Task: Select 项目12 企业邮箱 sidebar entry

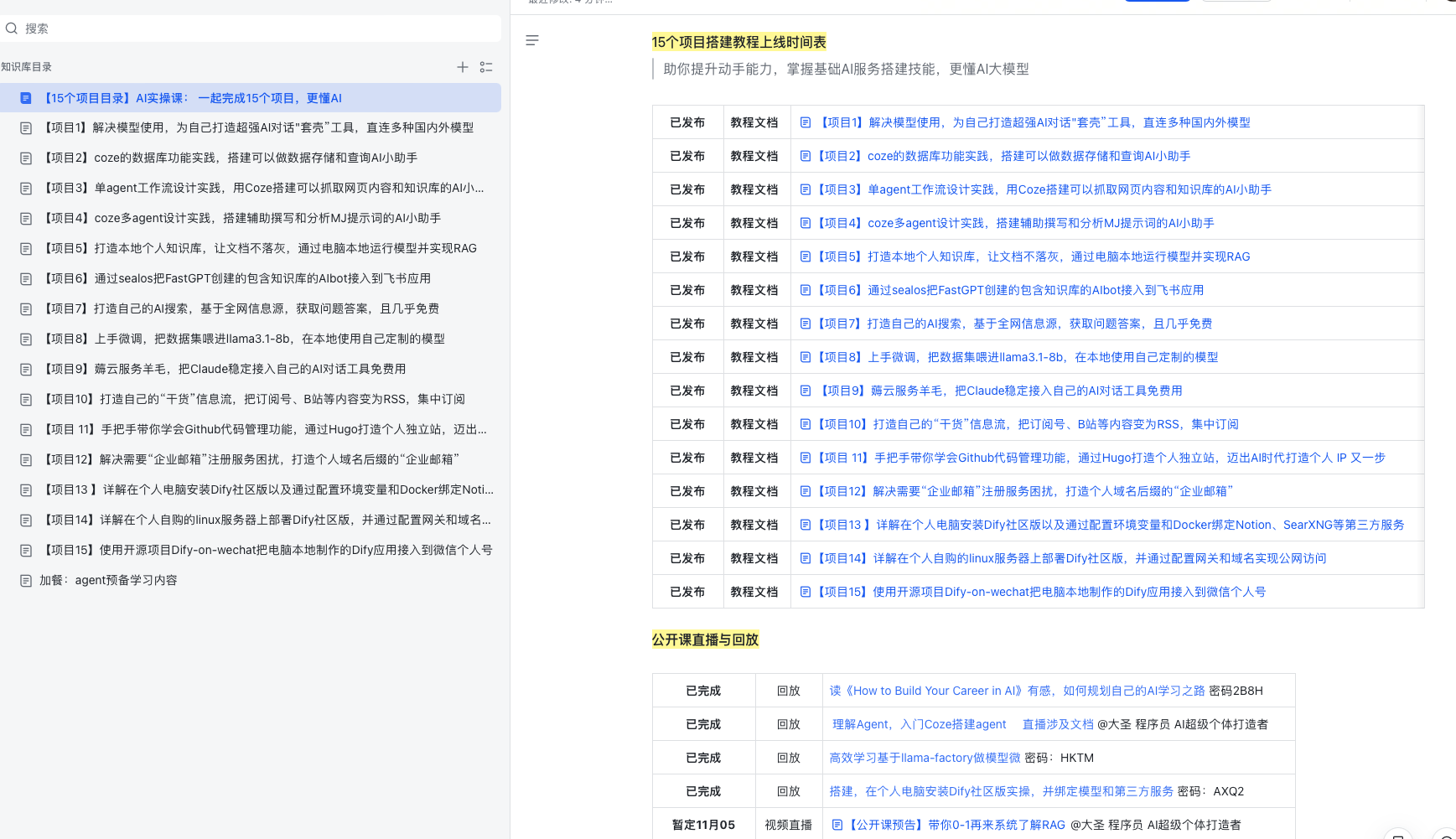Action: 251,459
